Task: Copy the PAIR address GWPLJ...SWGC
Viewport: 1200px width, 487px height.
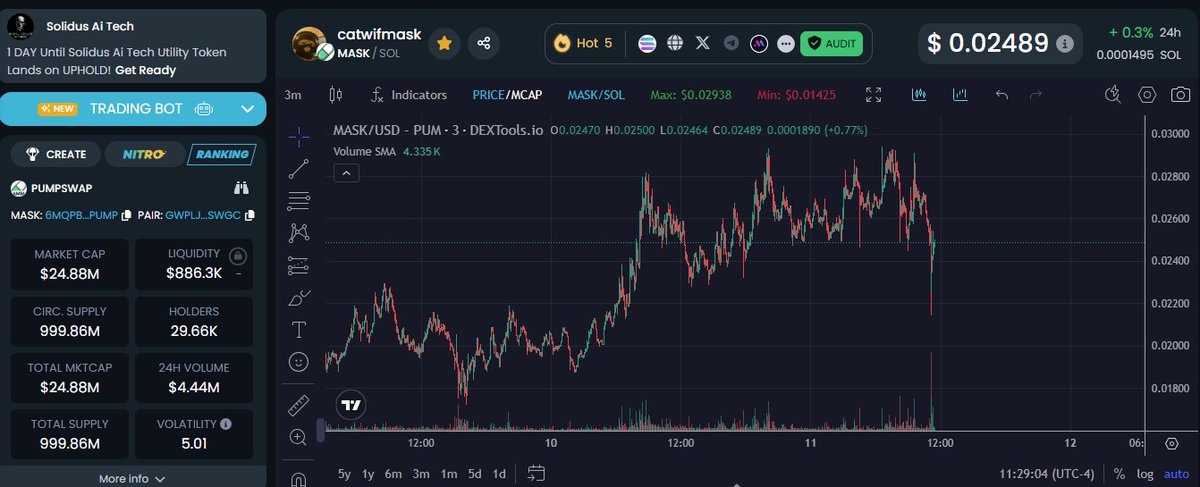Action: click(249, 215)
